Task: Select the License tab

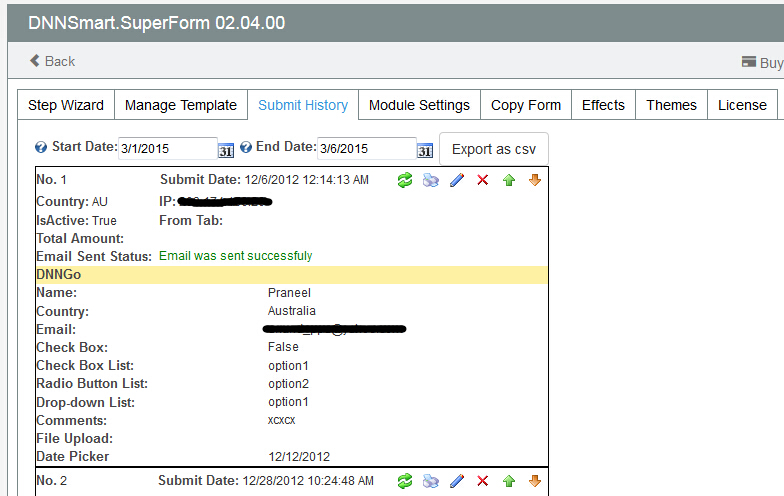Action: pos(742,105)
